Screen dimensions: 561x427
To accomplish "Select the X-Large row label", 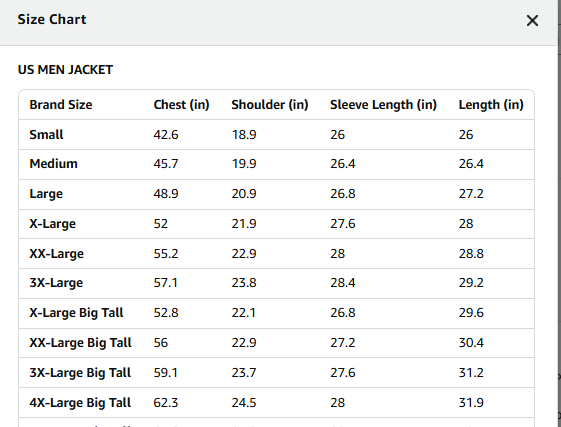I will point(52,224).
